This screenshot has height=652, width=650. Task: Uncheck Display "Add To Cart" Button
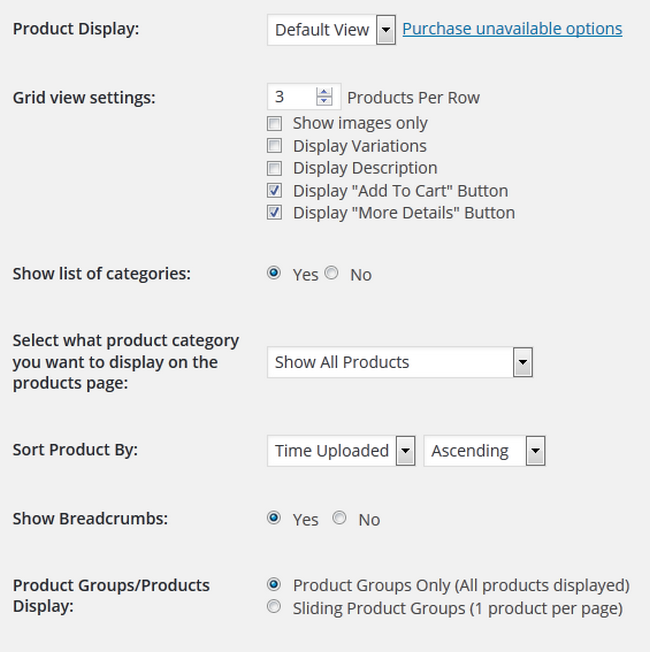point(274,190)
